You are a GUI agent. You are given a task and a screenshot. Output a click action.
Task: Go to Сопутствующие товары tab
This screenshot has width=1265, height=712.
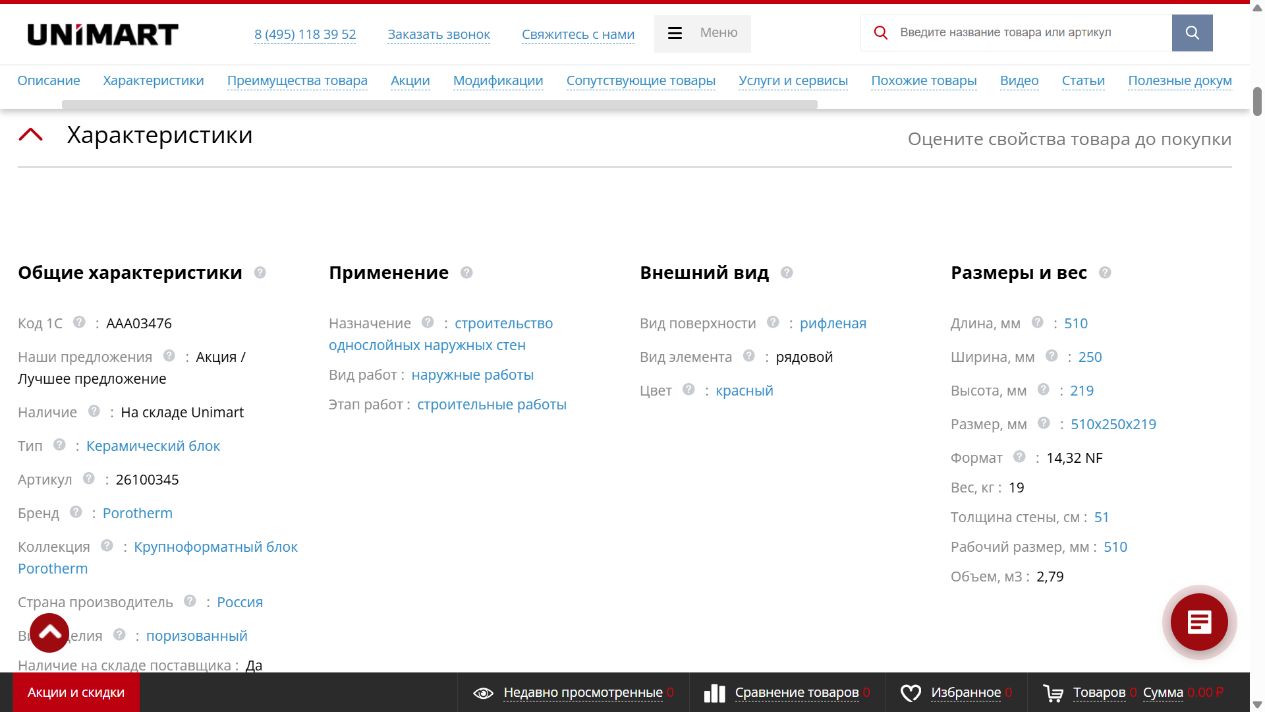(x=641, y=80)
